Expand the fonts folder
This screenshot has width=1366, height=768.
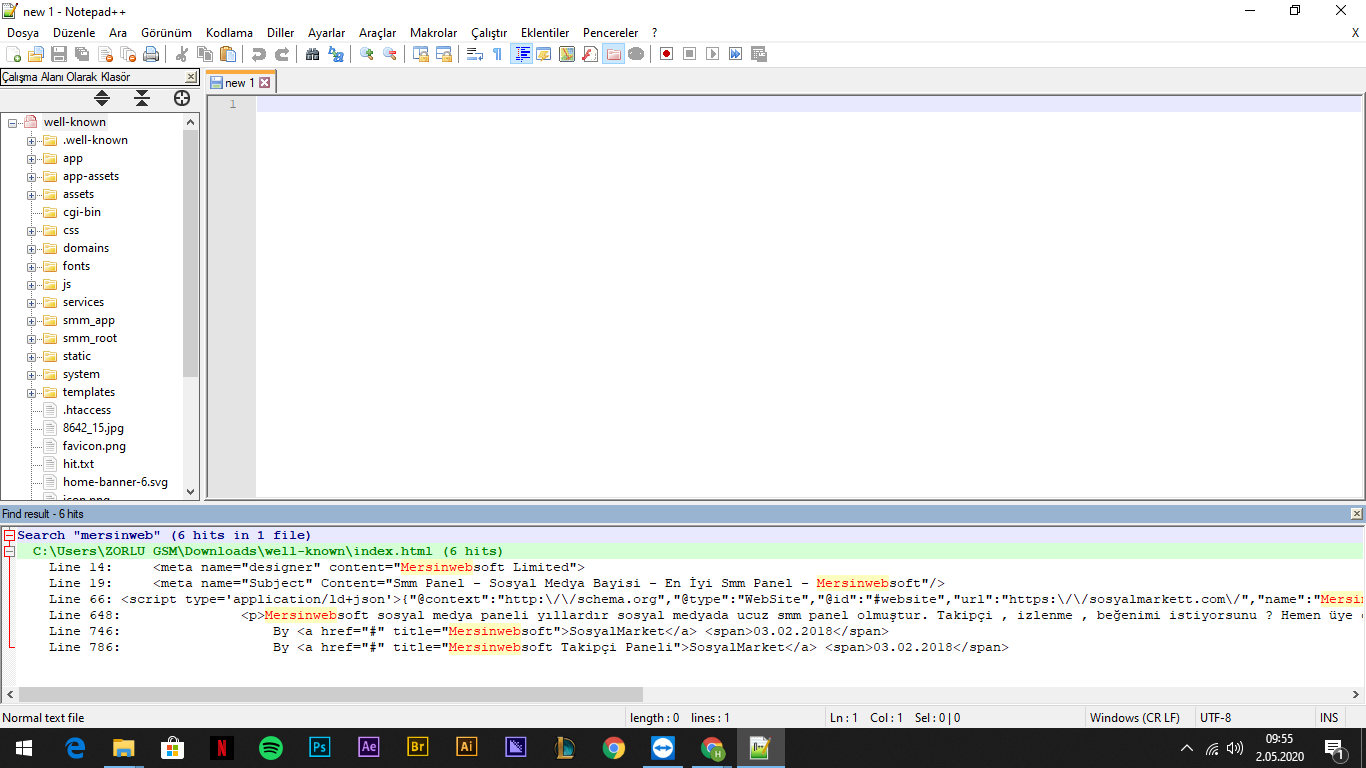click(32, 266)
